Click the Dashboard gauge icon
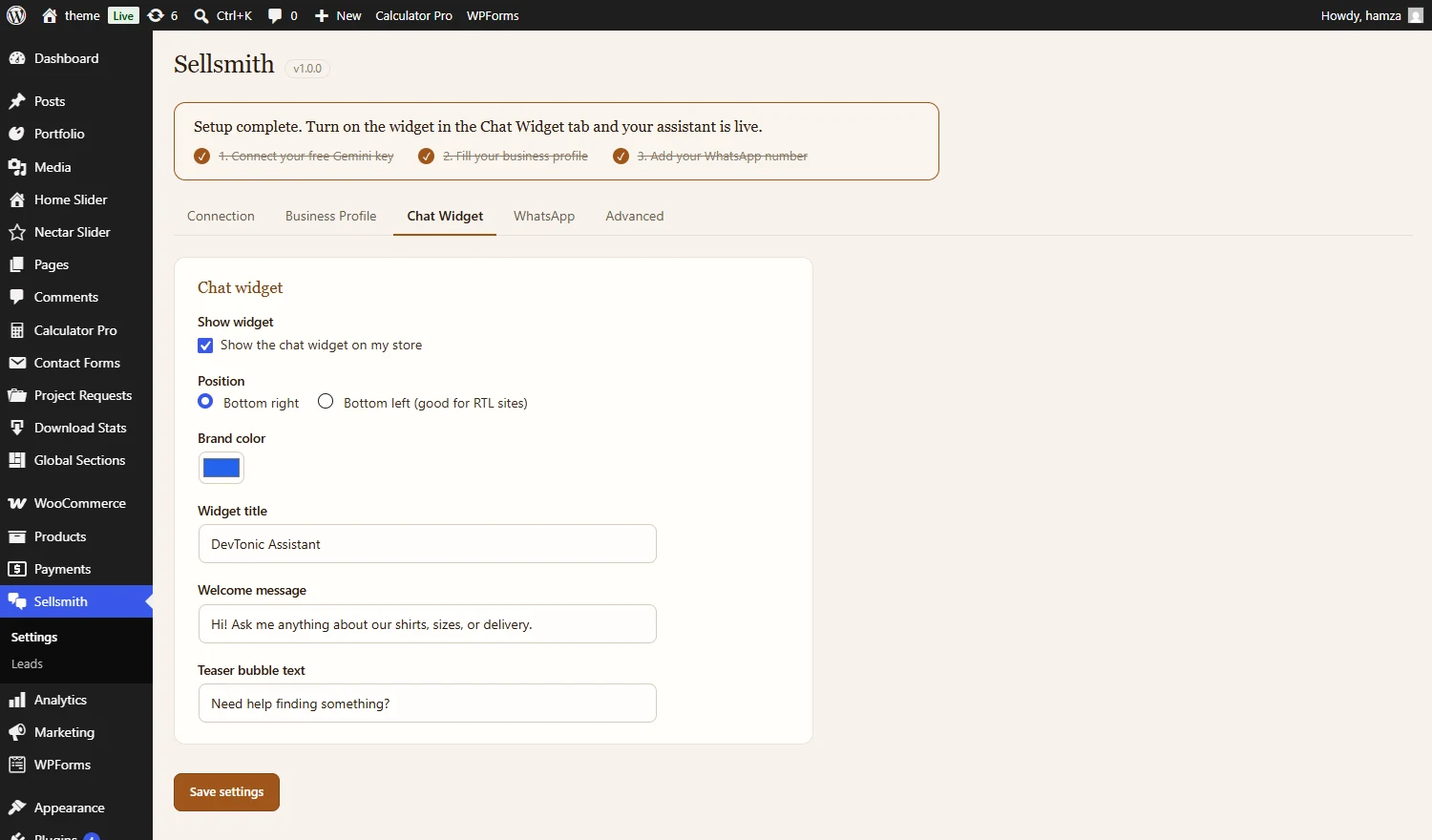The height and width of the screenshot is (840, 1432). click(17, 58)
